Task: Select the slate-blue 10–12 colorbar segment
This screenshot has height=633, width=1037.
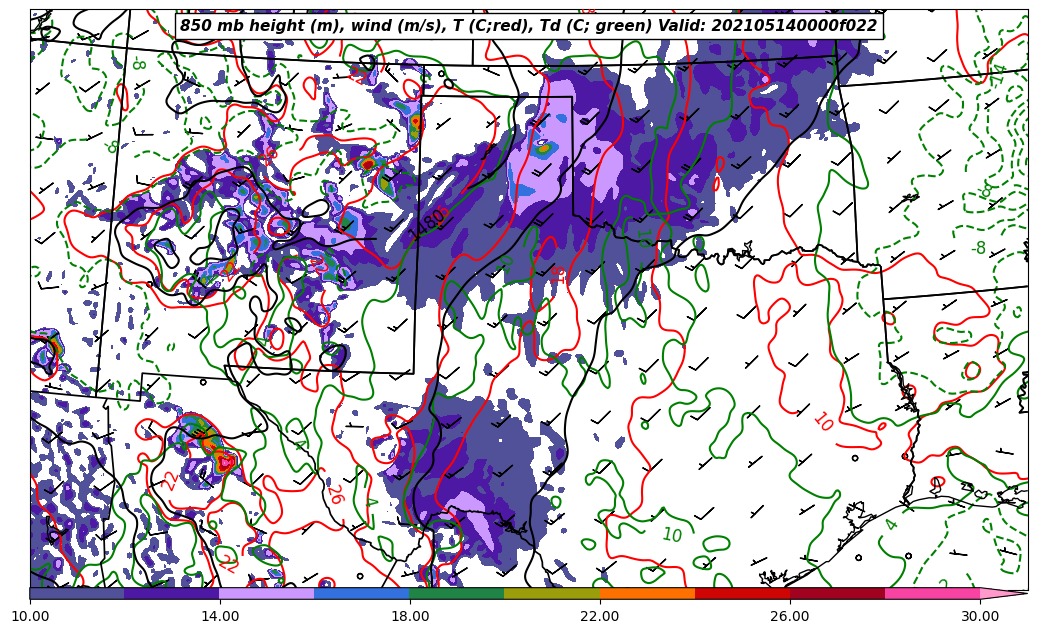Action: 77,593
